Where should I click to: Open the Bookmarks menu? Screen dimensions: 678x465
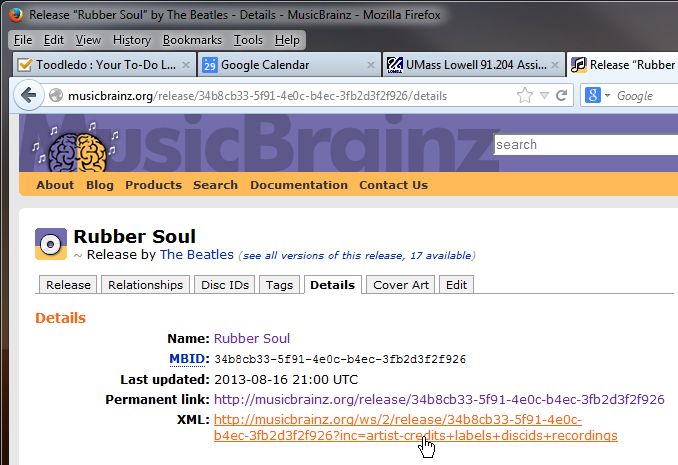[192, 40]
